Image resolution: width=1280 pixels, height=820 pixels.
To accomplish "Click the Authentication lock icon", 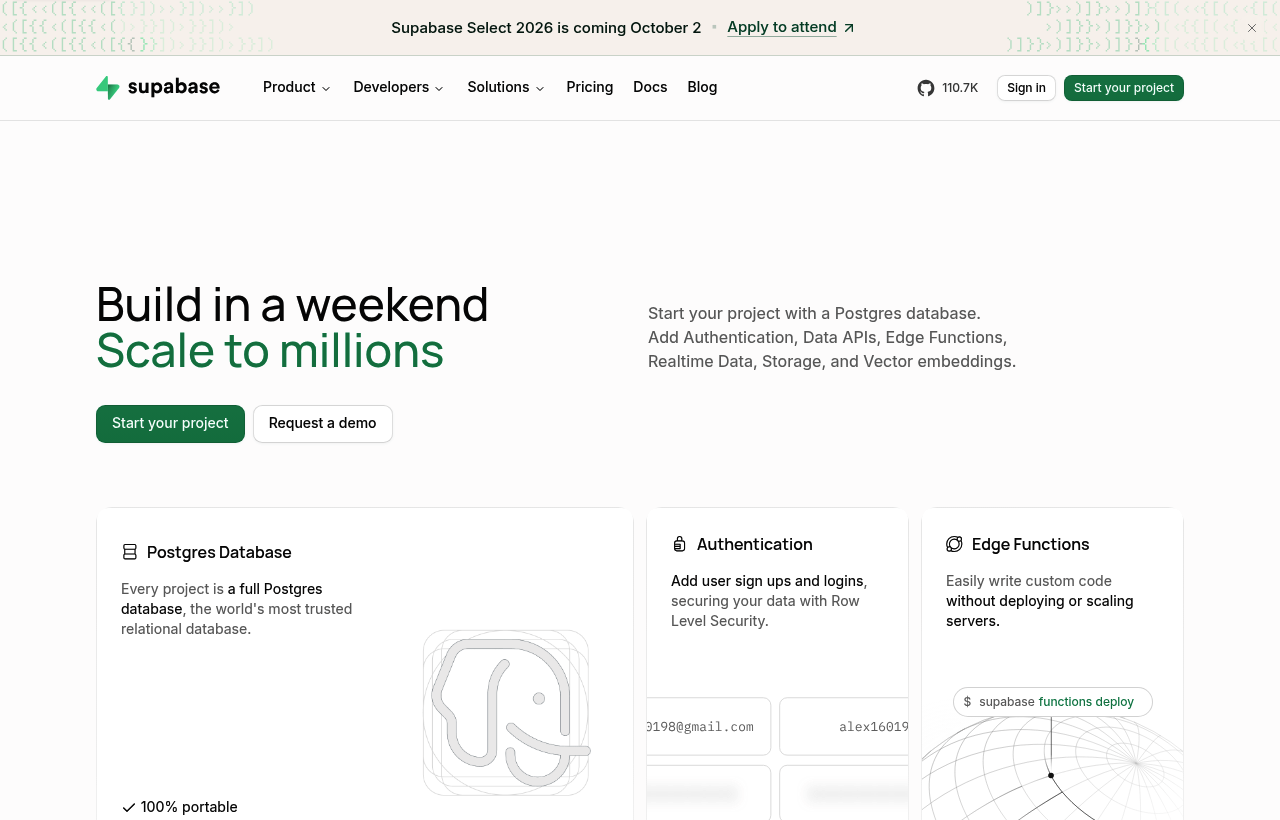I will (680, 544).
